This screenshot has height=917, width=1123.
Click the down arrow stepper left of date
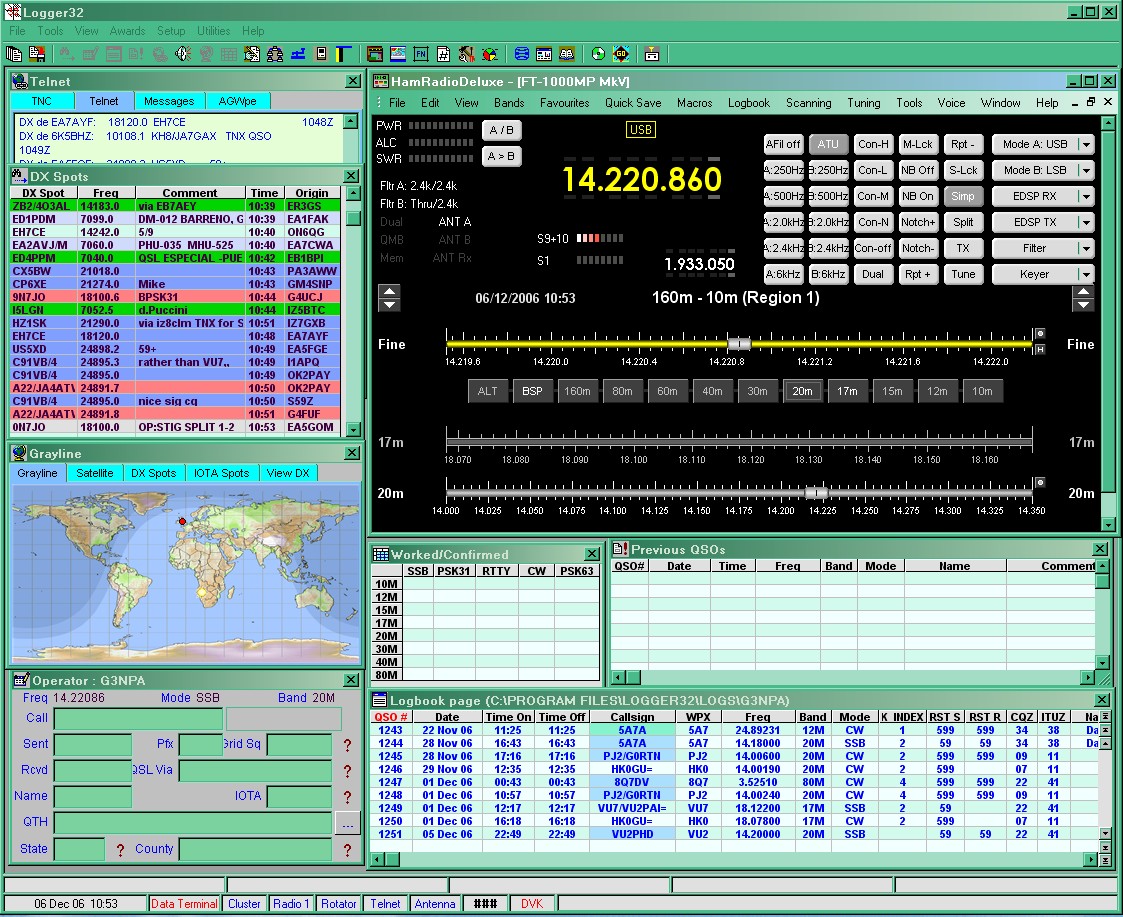(x=389, y=304)
